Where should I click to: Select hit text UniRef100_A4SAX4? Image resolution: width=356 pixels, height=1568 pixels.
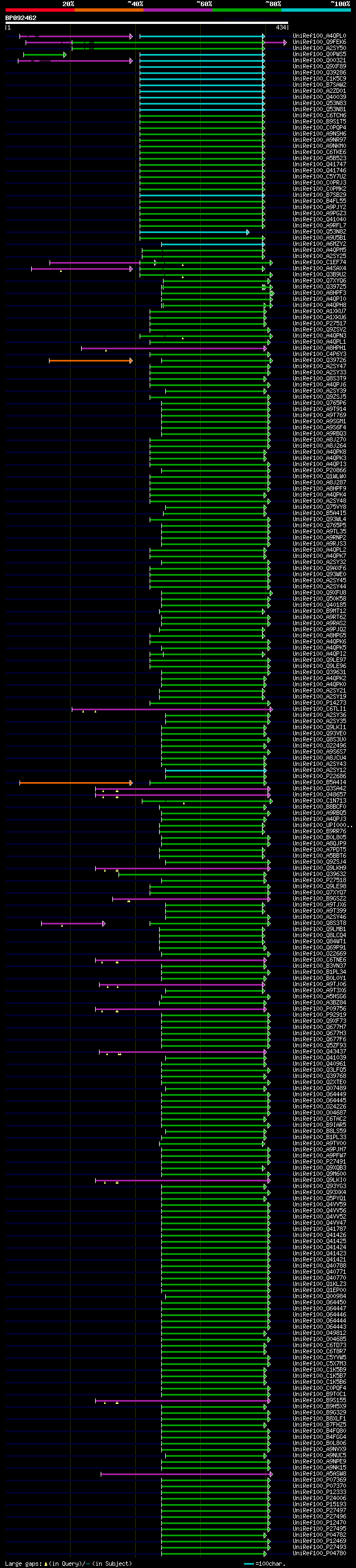click(319, 269)
